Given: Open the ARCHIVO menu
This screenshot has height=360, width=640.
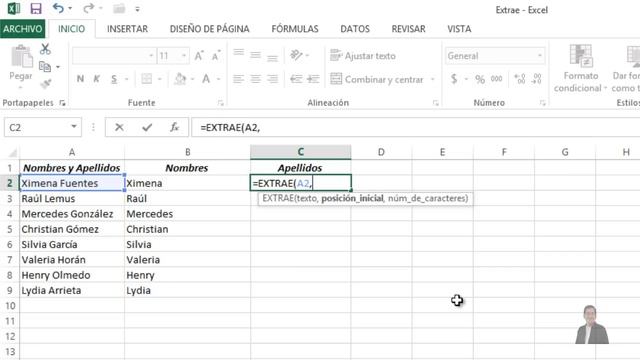Looking at the screenshot, I should tap(22, 29).
